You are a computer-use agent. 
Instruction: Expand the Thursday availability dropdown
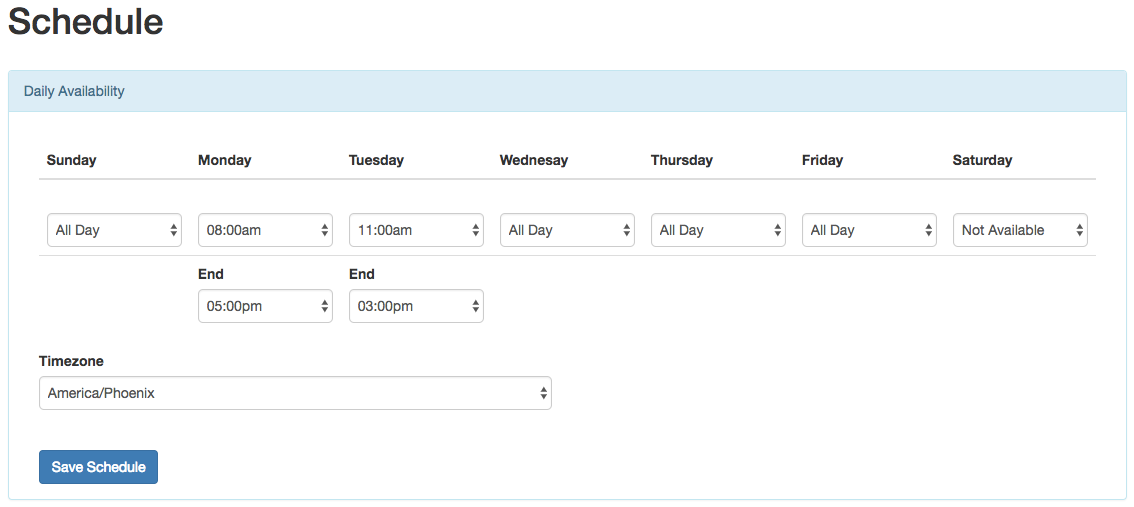click(718, 230)
